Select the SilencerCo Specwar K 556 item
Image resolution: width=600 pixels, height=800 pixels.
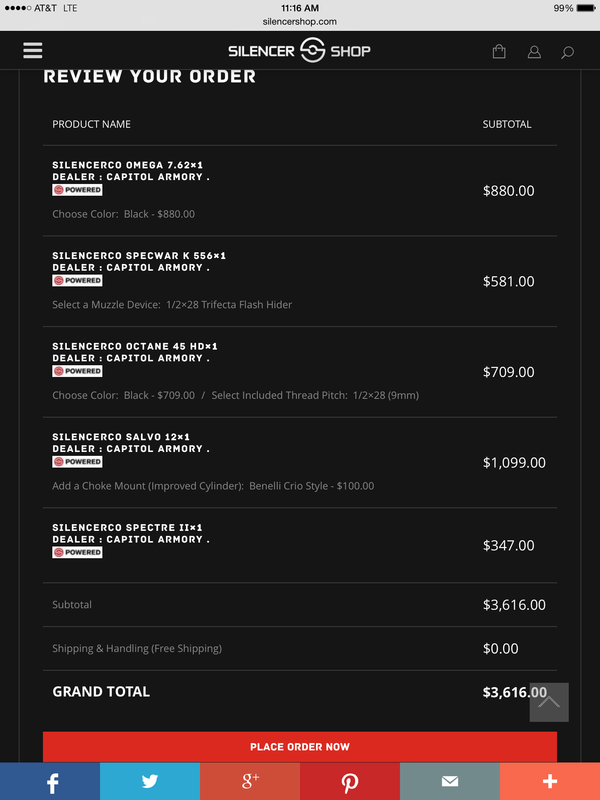(x=139, y=256)
